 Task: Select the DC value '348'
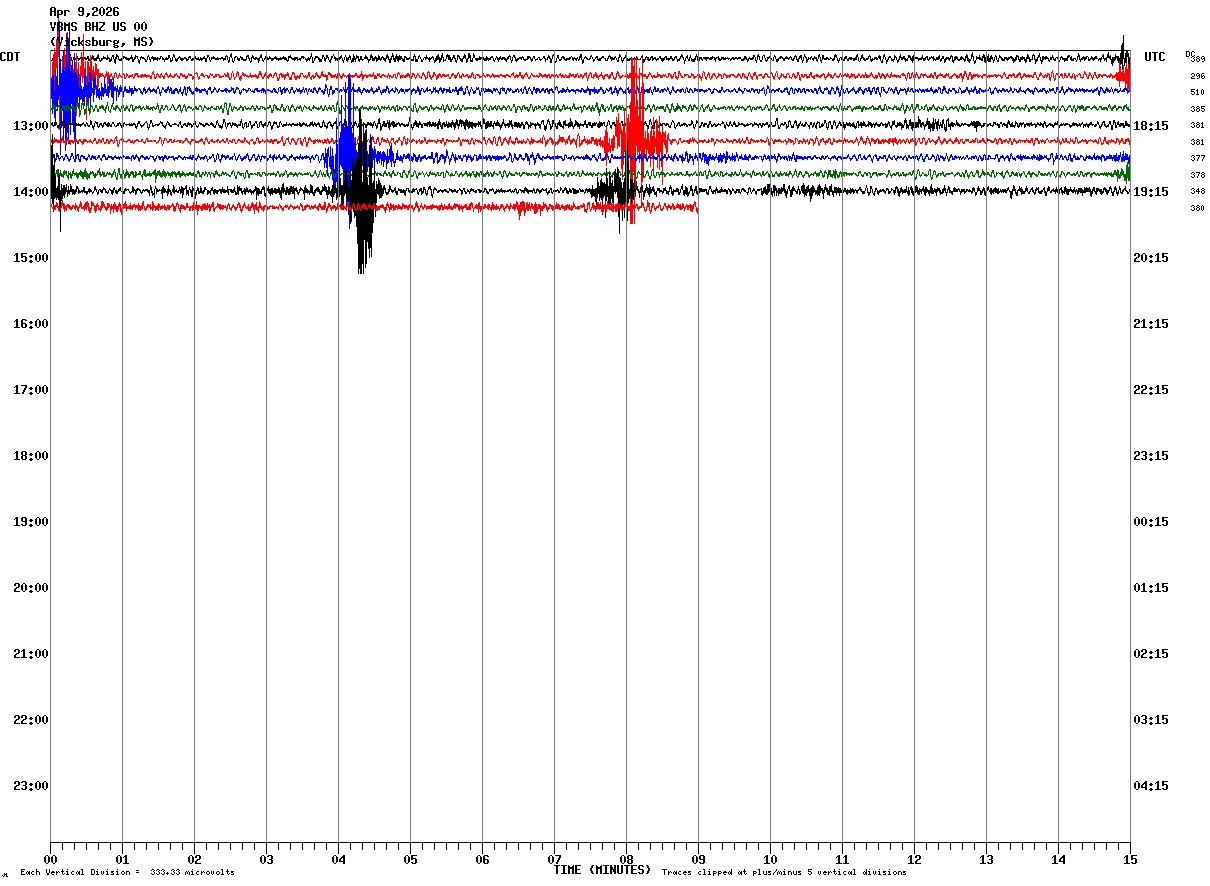click(1197, 191)
